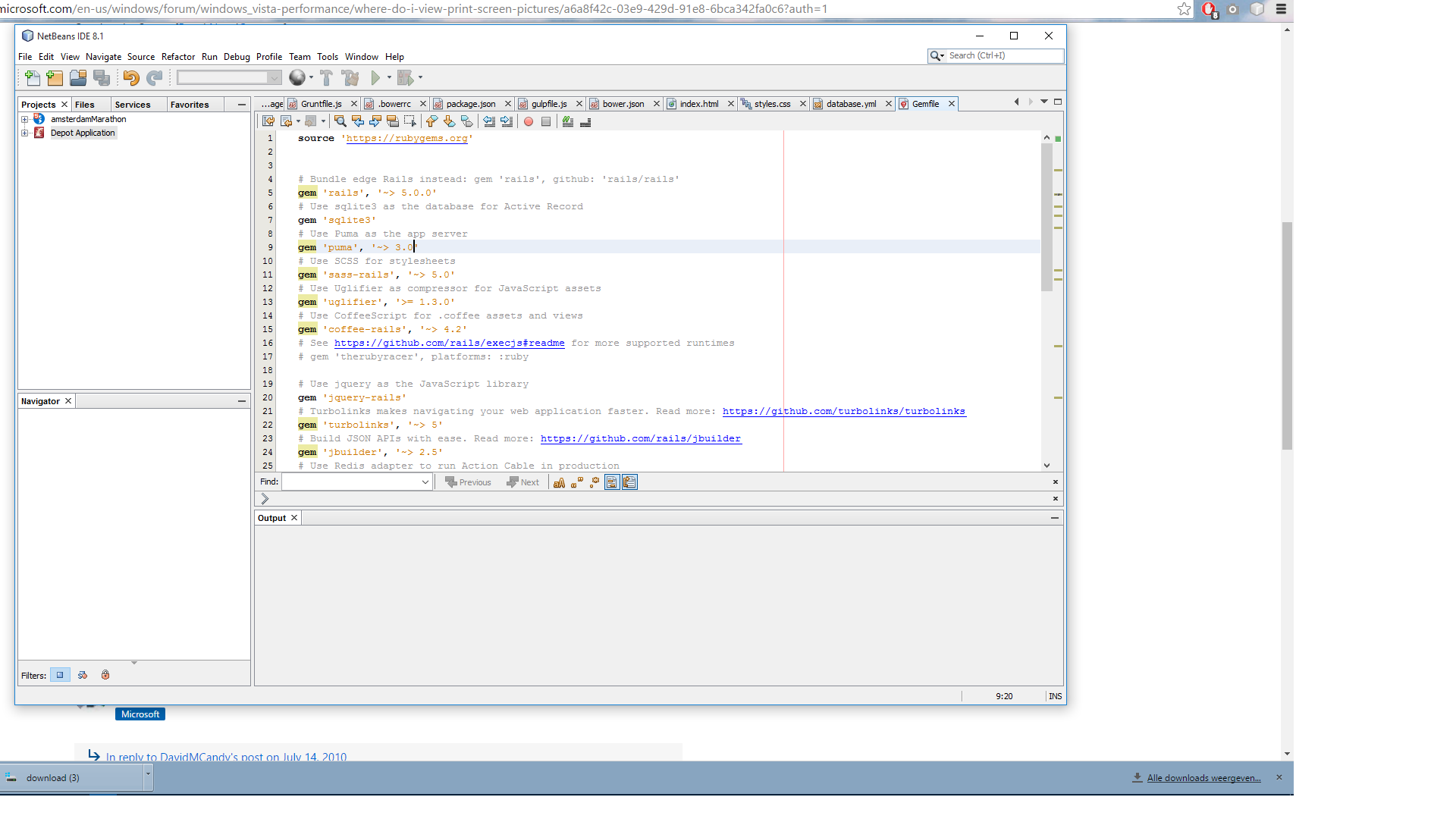The width and height of the screenshot is (1456, 819).
Task: Click the green Run Project arrow
Action: [375, 77]
